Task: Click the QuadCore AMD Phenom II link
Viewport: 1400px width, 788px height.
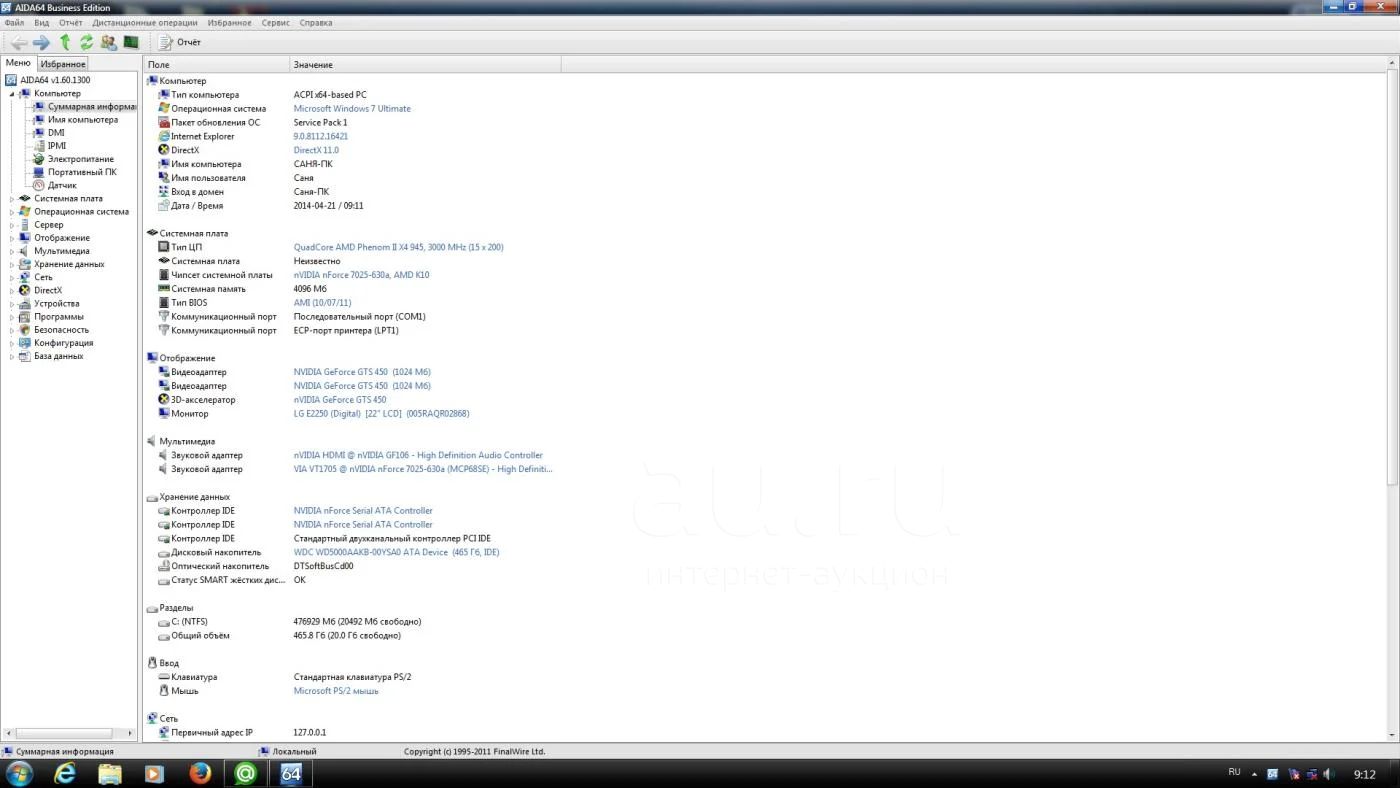Action: coord(398,247)
